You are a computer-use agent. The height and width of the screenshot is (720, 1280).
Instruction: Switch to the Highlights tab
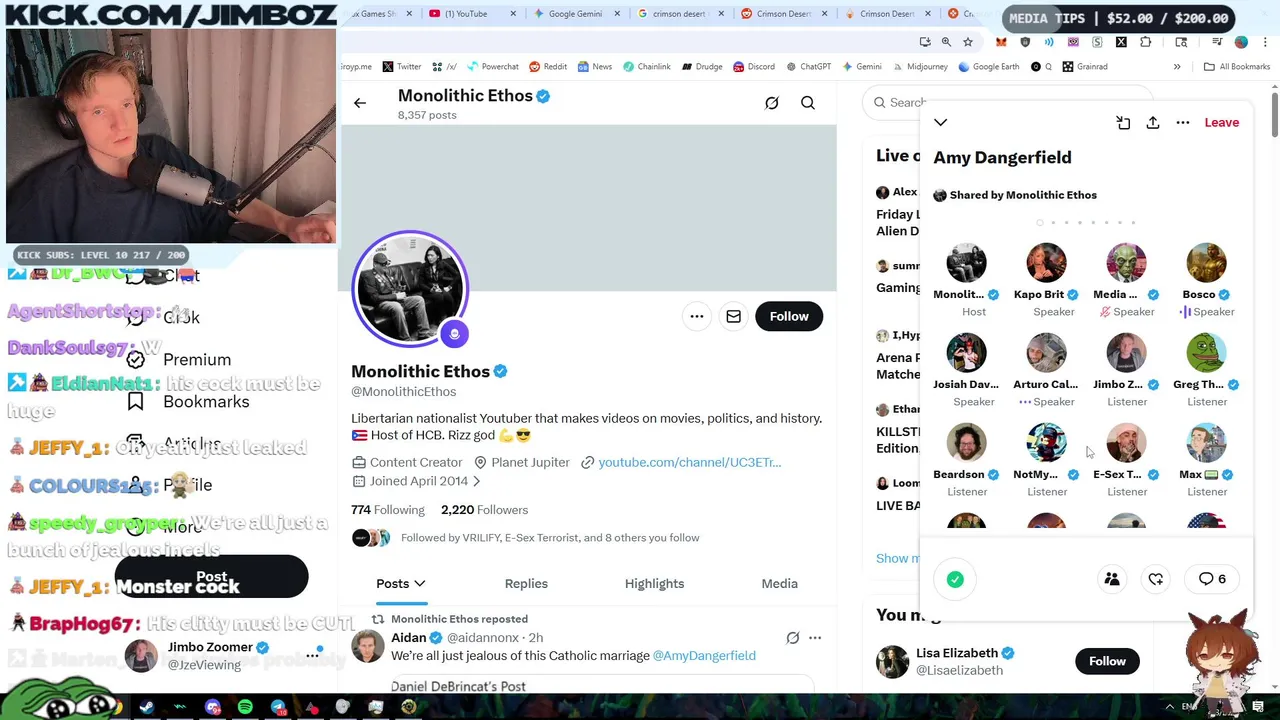655,584
